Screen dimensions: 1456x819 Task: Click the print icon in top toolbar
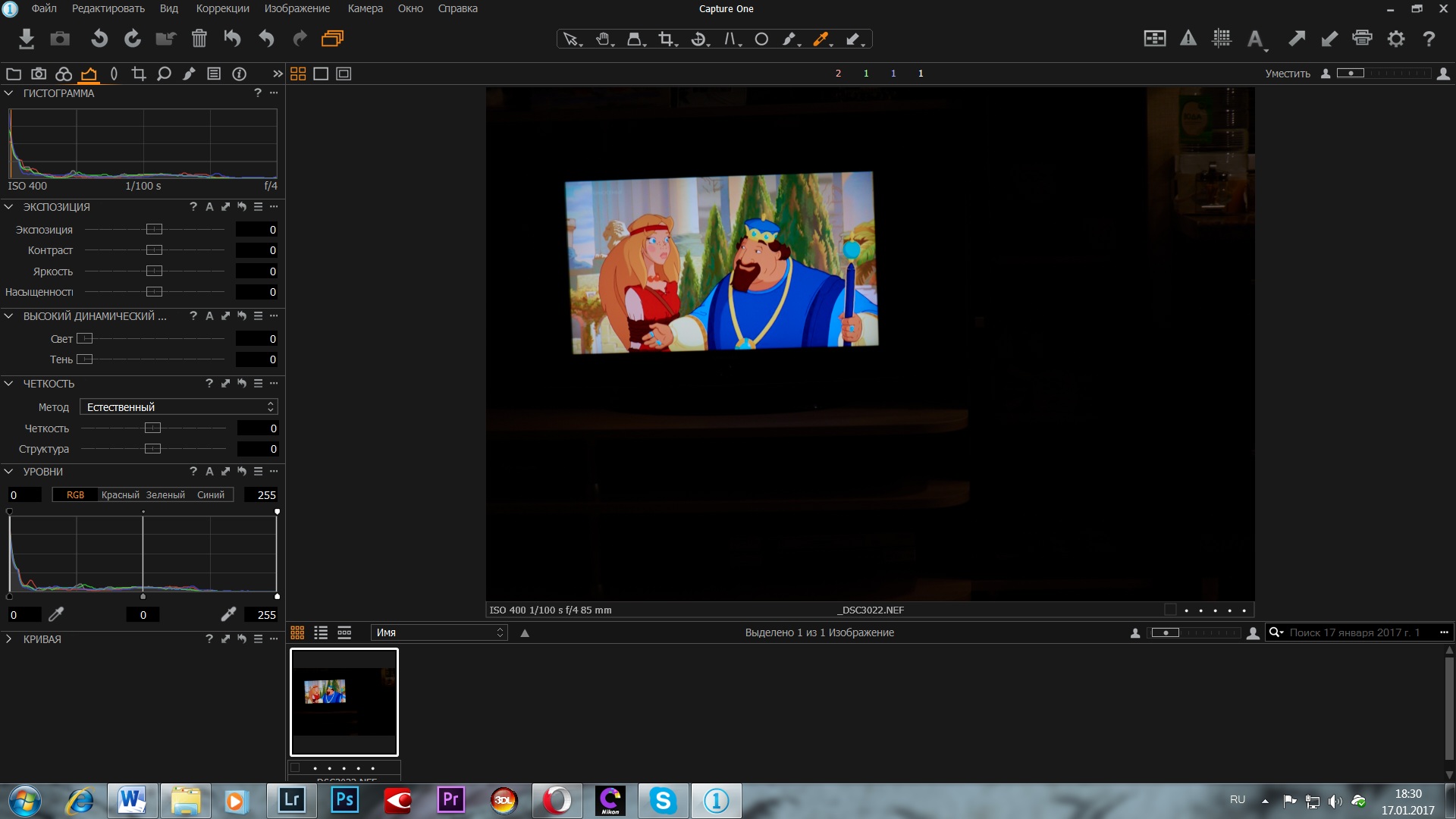click(1362, 38)
